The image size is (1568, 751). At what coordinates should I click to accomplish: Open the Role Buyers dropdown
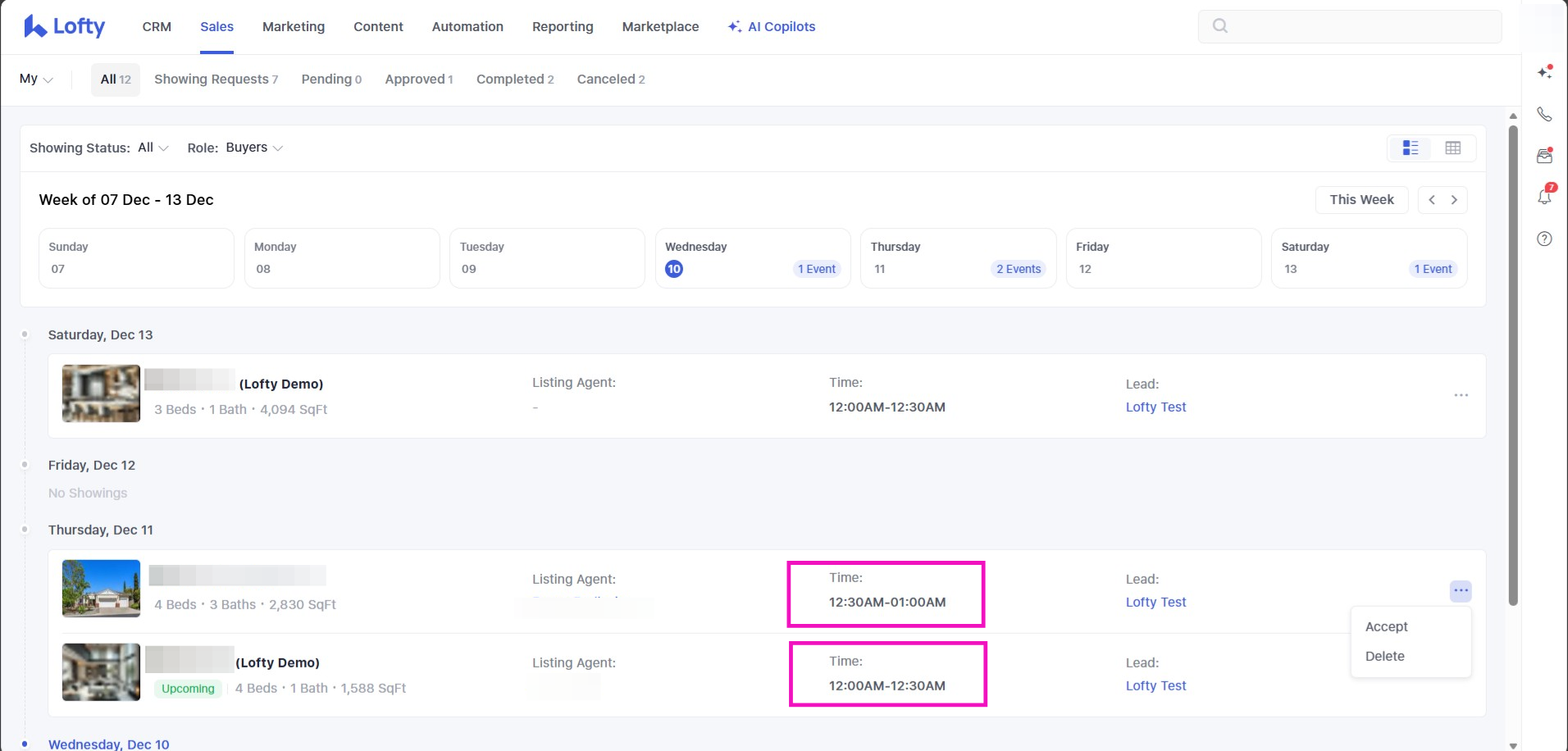[x=254, y=148]
